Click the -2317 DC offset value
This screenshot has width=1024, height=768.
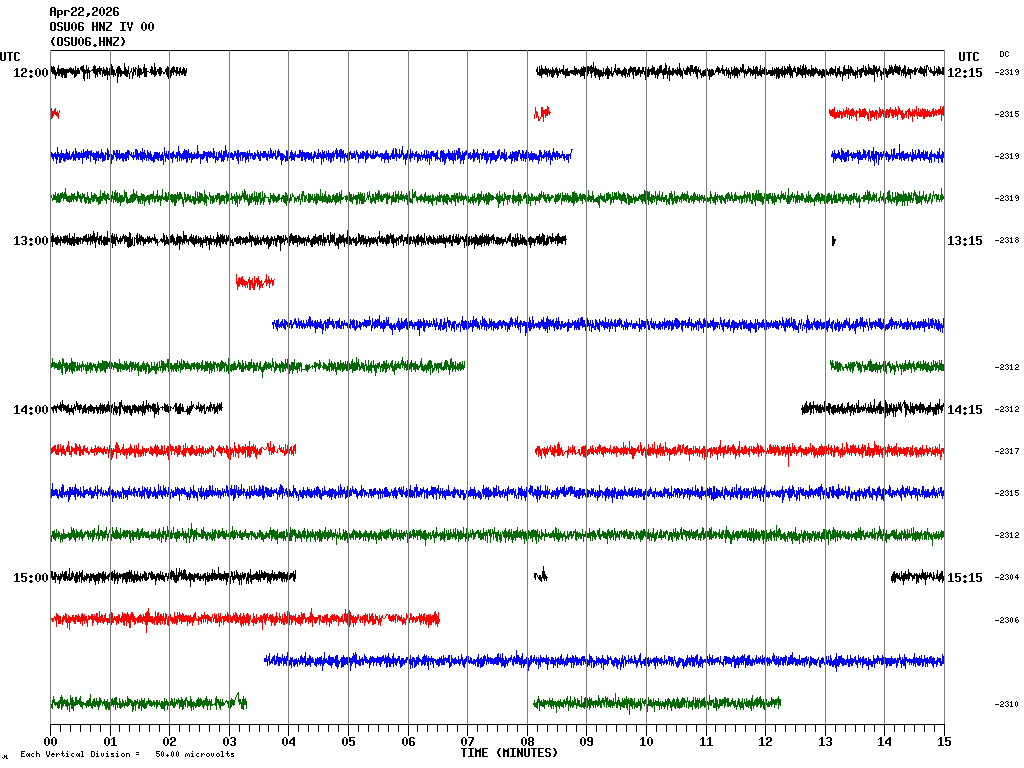point(1006,452)
